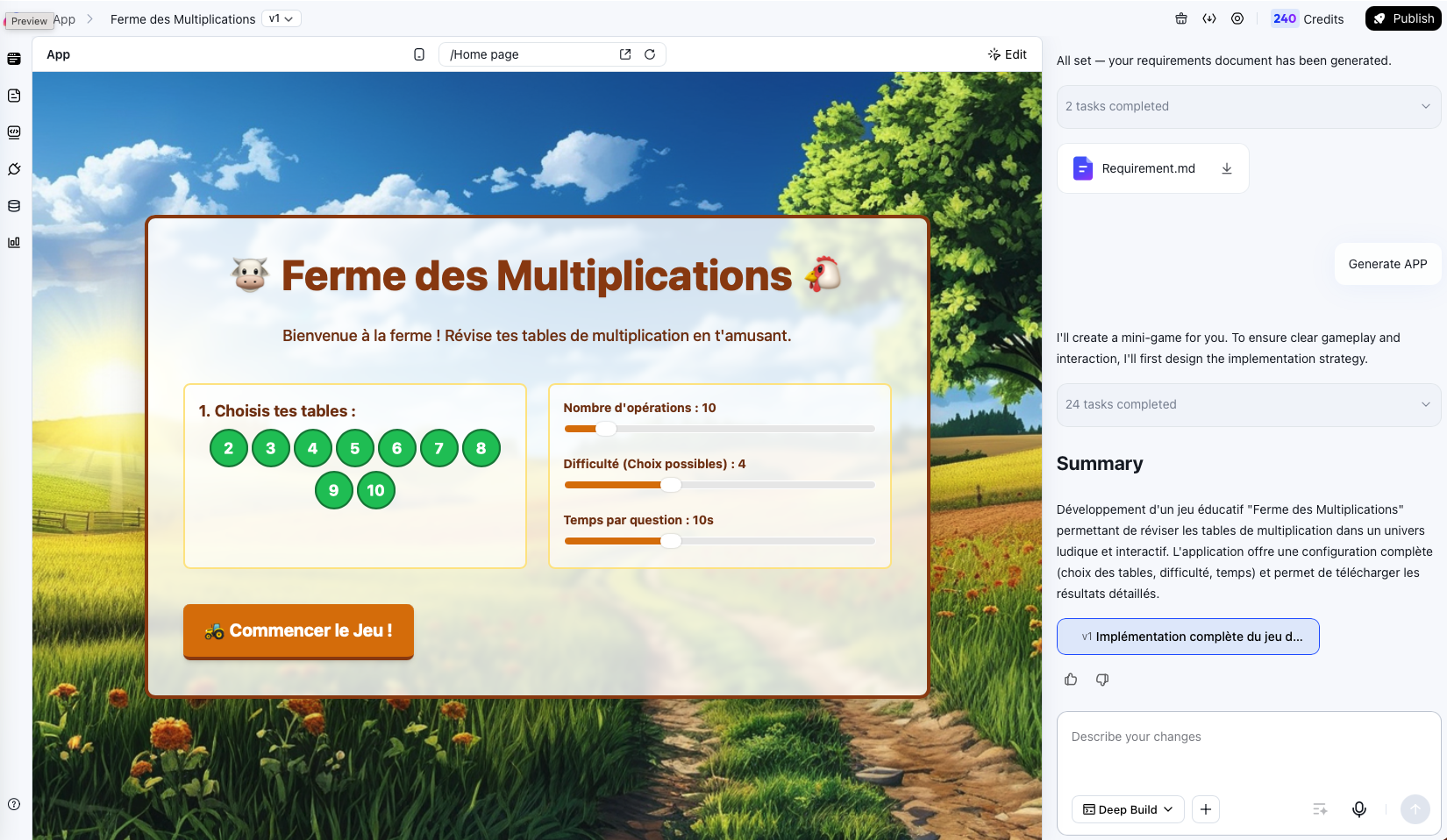The image size is (1447, 840).
Task: Click the thumbs down feedback icon
Action: [x=1102, y=680]
